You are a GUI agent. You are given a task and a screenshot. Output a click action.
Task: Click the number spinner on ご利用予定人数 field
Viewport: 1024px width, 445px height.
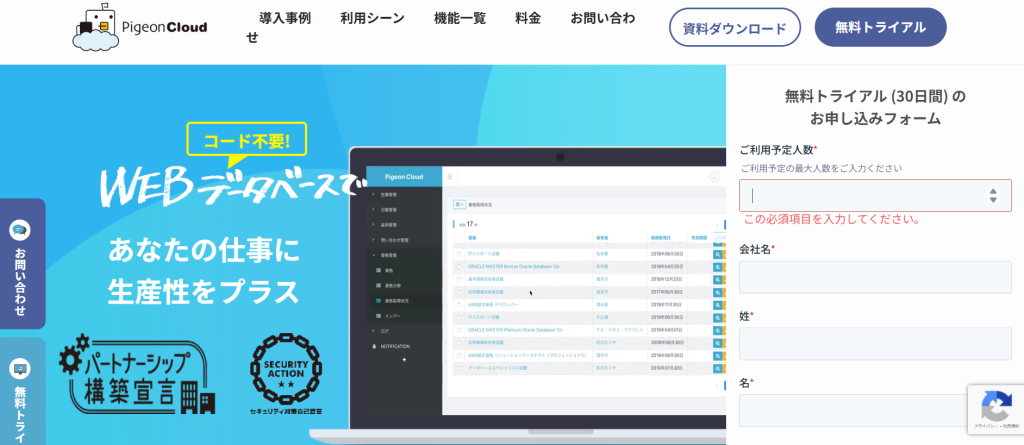993,195
